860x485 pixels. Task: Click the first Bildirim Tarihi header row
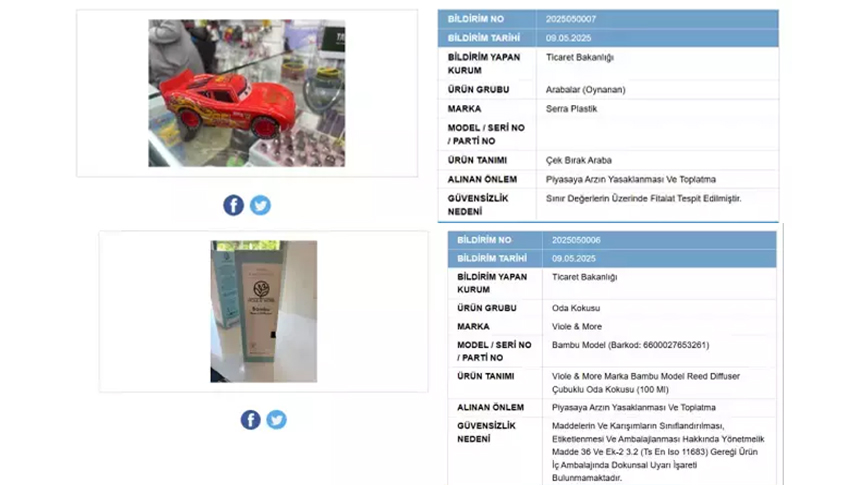click(x=608, y=38)
